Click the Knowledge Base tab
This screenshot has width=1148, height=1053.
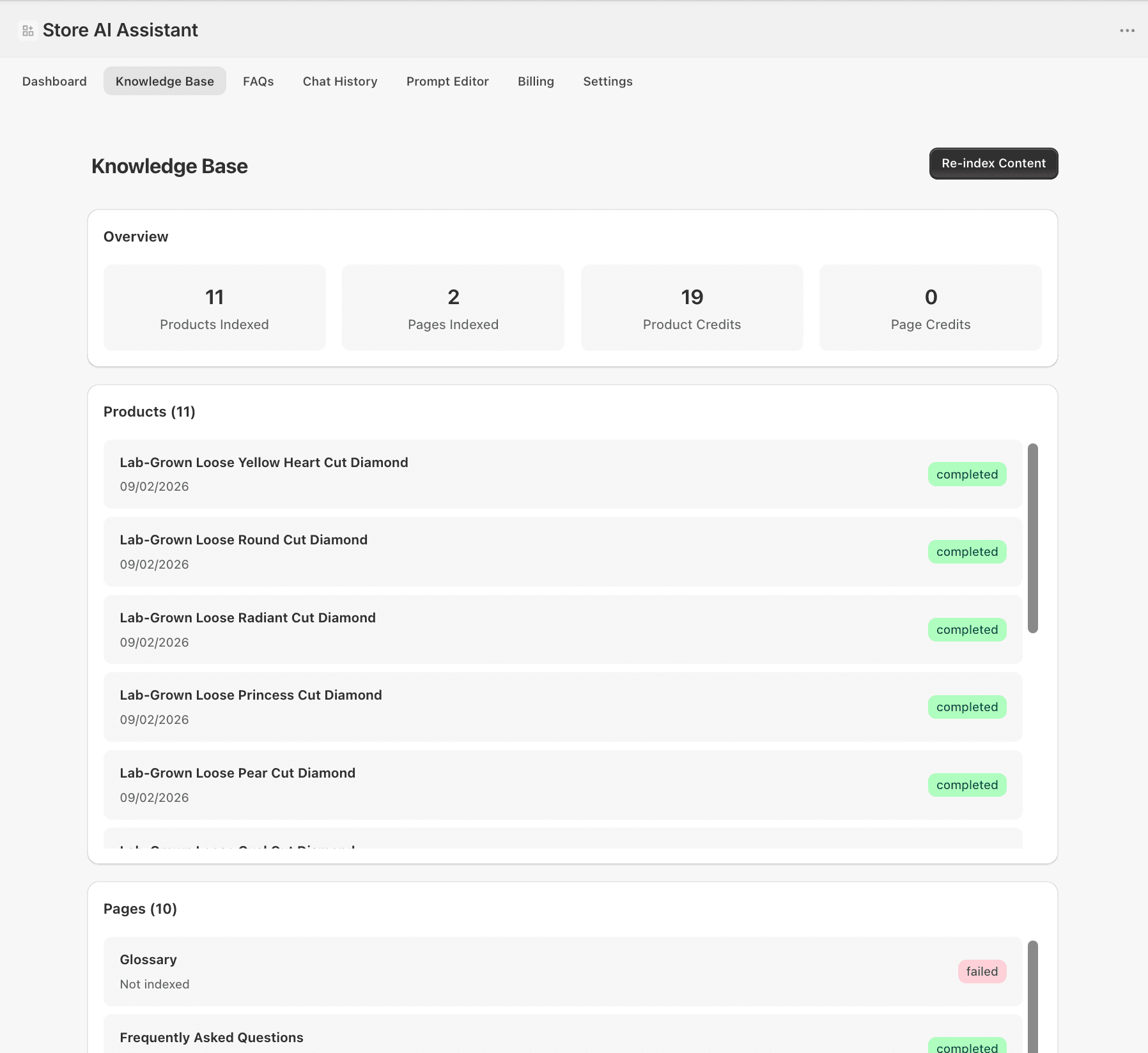pyautogui.click(x=164, y=81)
